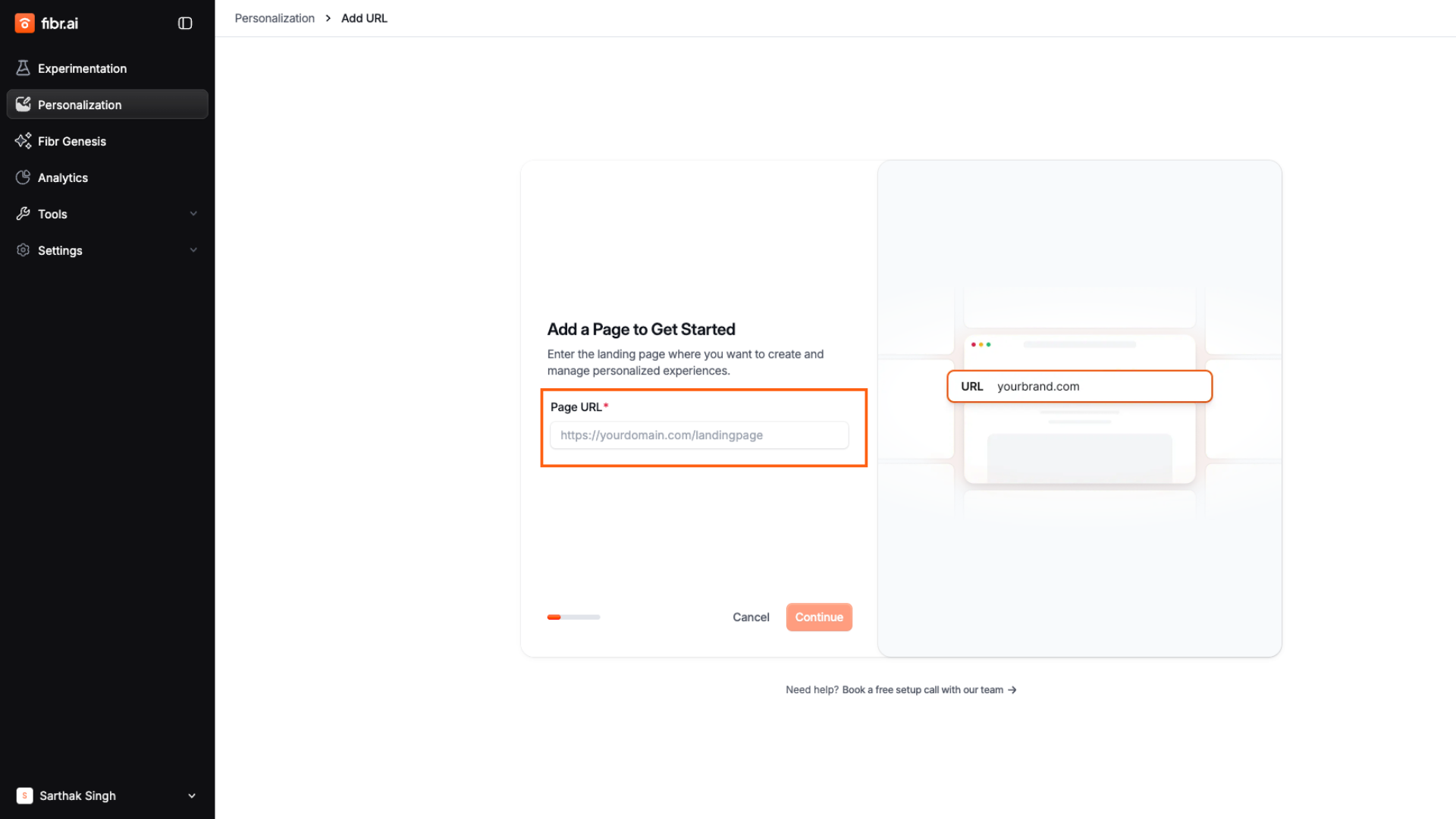Viewport: 1456px width, 819px height.
Task: Open the Analytics menu item
Action: 63,177
